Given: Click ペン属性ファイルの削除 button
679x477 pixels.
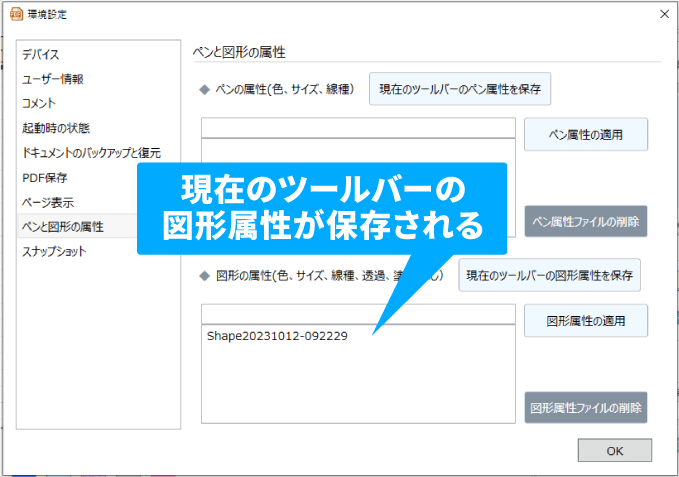Looking at the screenshot, I should click(x=586, y=221).
